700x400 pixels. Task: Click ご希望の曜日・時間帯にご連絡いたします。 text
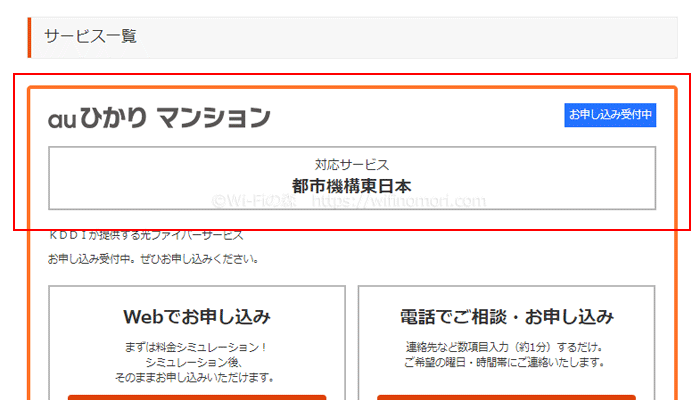tap(505, 362)
